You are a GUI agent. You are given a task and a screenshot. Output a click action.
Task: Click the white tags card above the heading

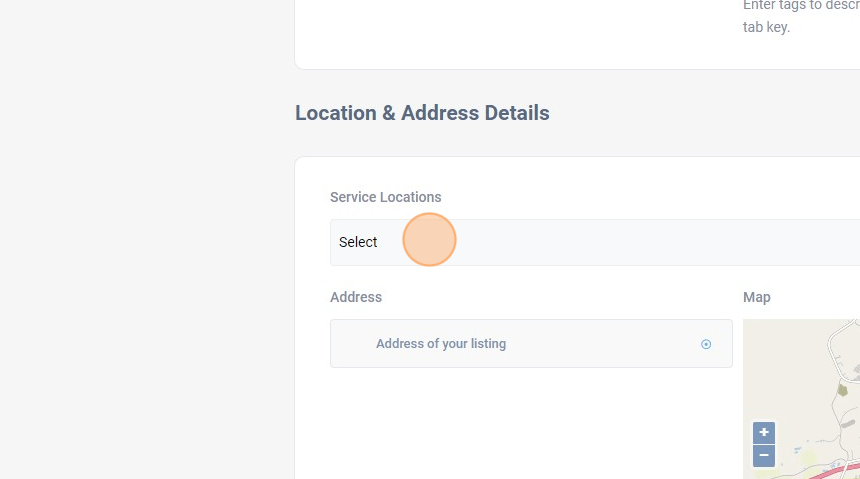click(x=500, y=35)
